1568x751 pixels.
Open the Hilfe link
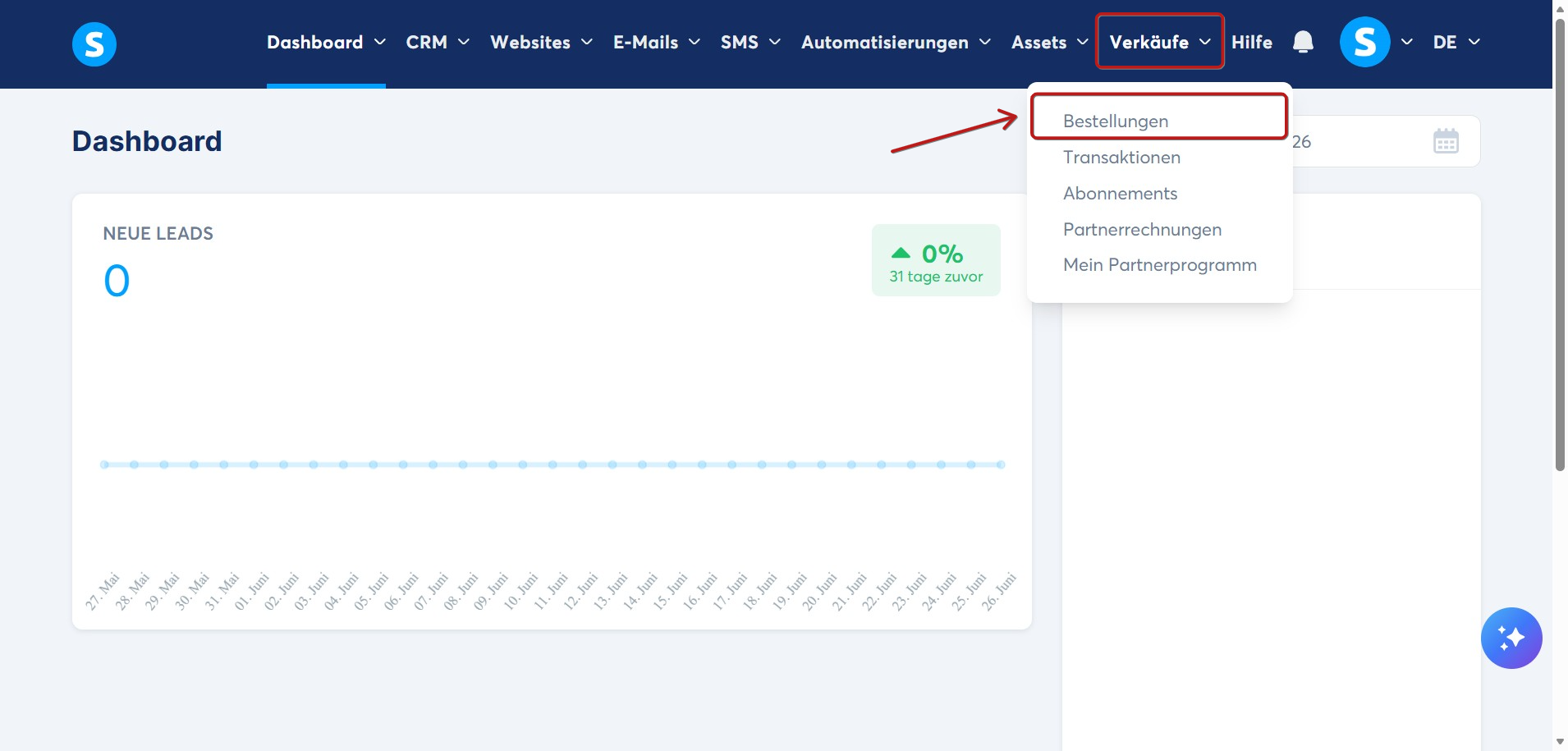[x=1251, y=42]
